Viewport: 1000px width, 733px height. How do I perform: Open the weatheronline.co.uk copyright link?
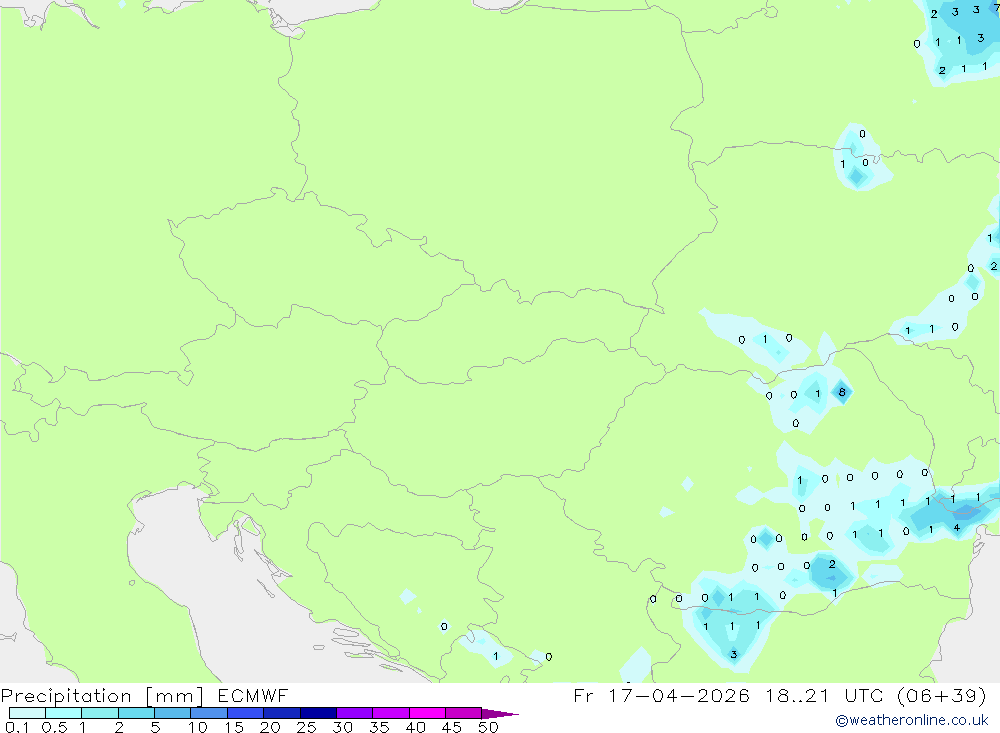912,720
